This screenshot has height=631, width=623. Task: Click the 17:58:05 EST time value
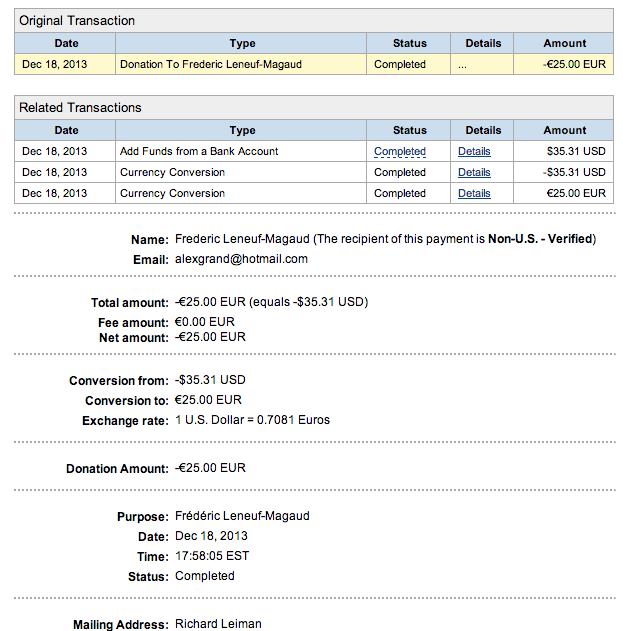point(212,556)
